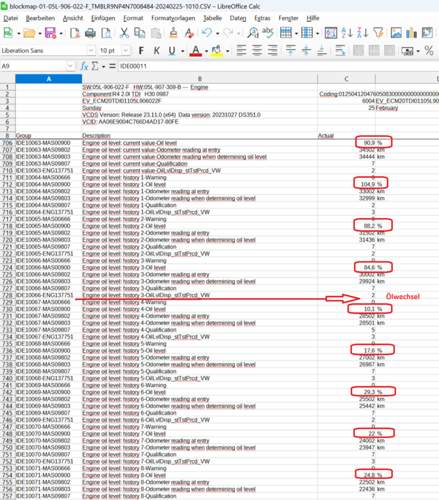Click the Paste clipboard icon
The height and width of the screenshot is (500, 439).
point(156,33)
